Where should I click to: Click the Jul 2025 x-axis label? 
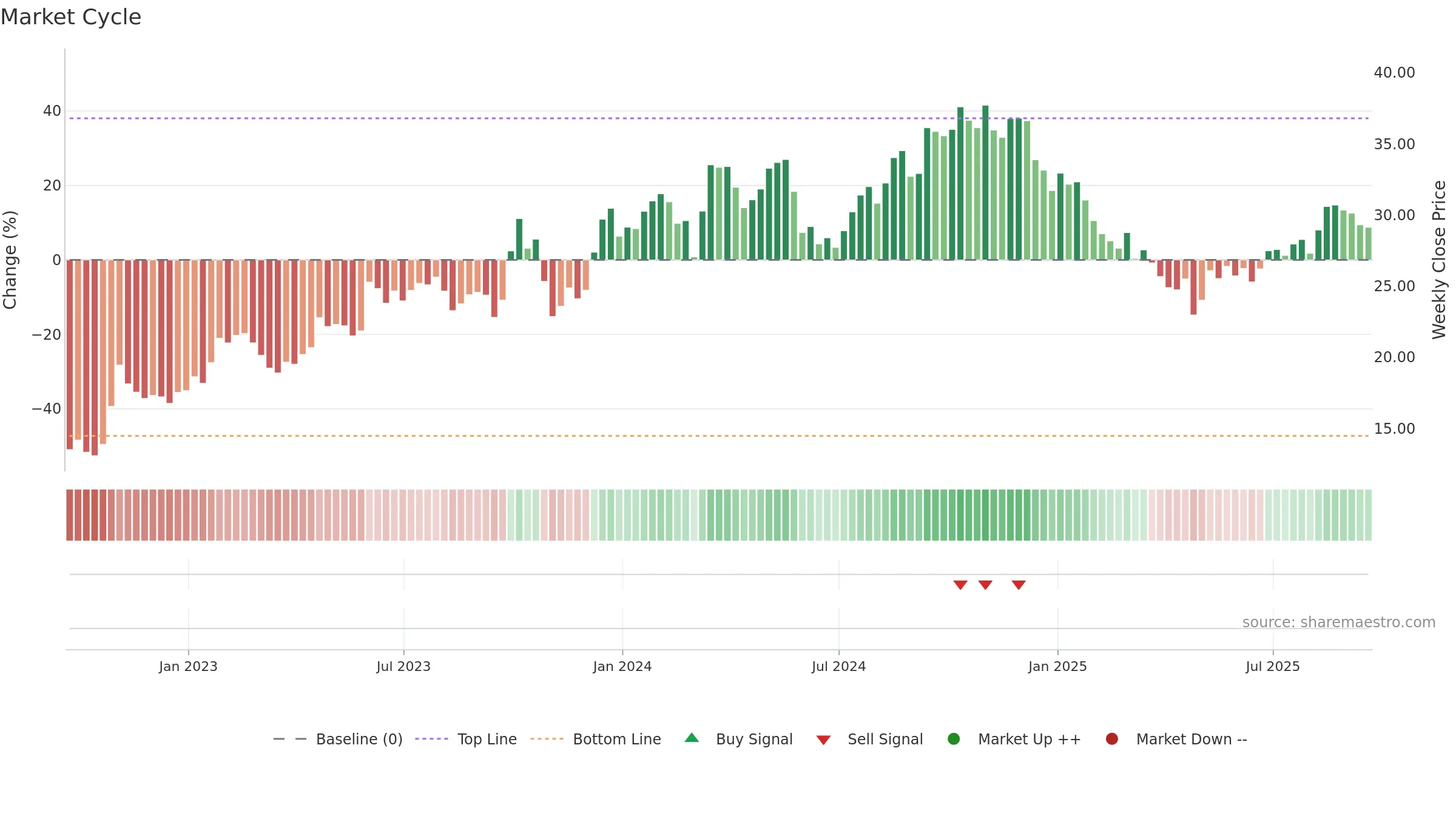point(1273,666)
